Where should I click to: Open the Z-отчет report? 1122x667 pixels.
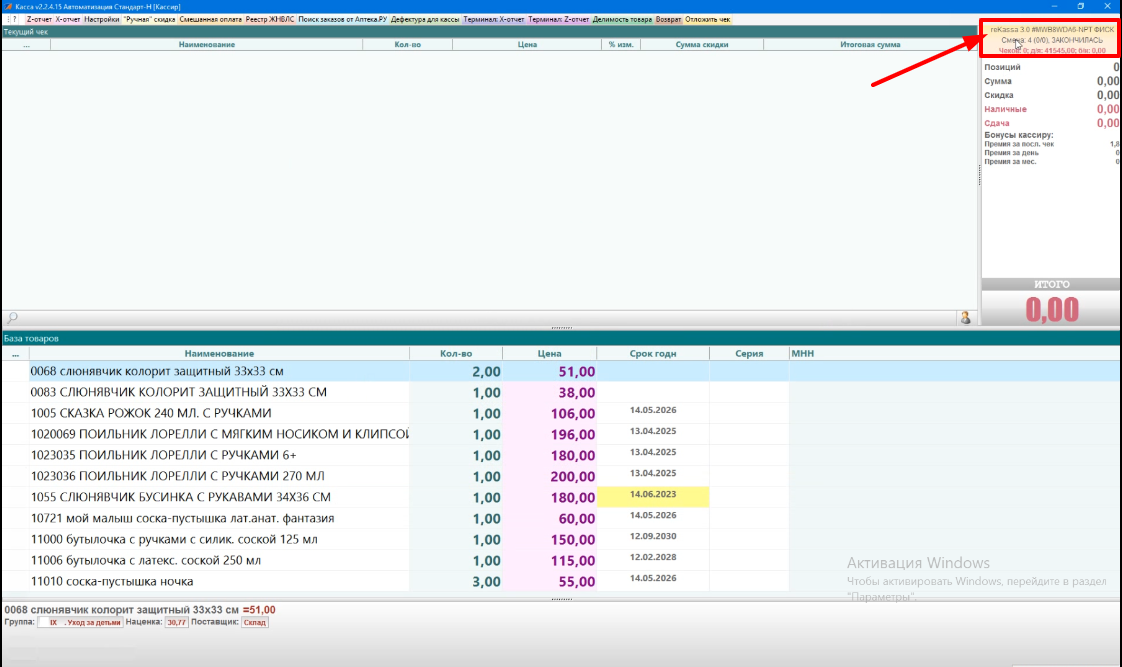point(39,19)
